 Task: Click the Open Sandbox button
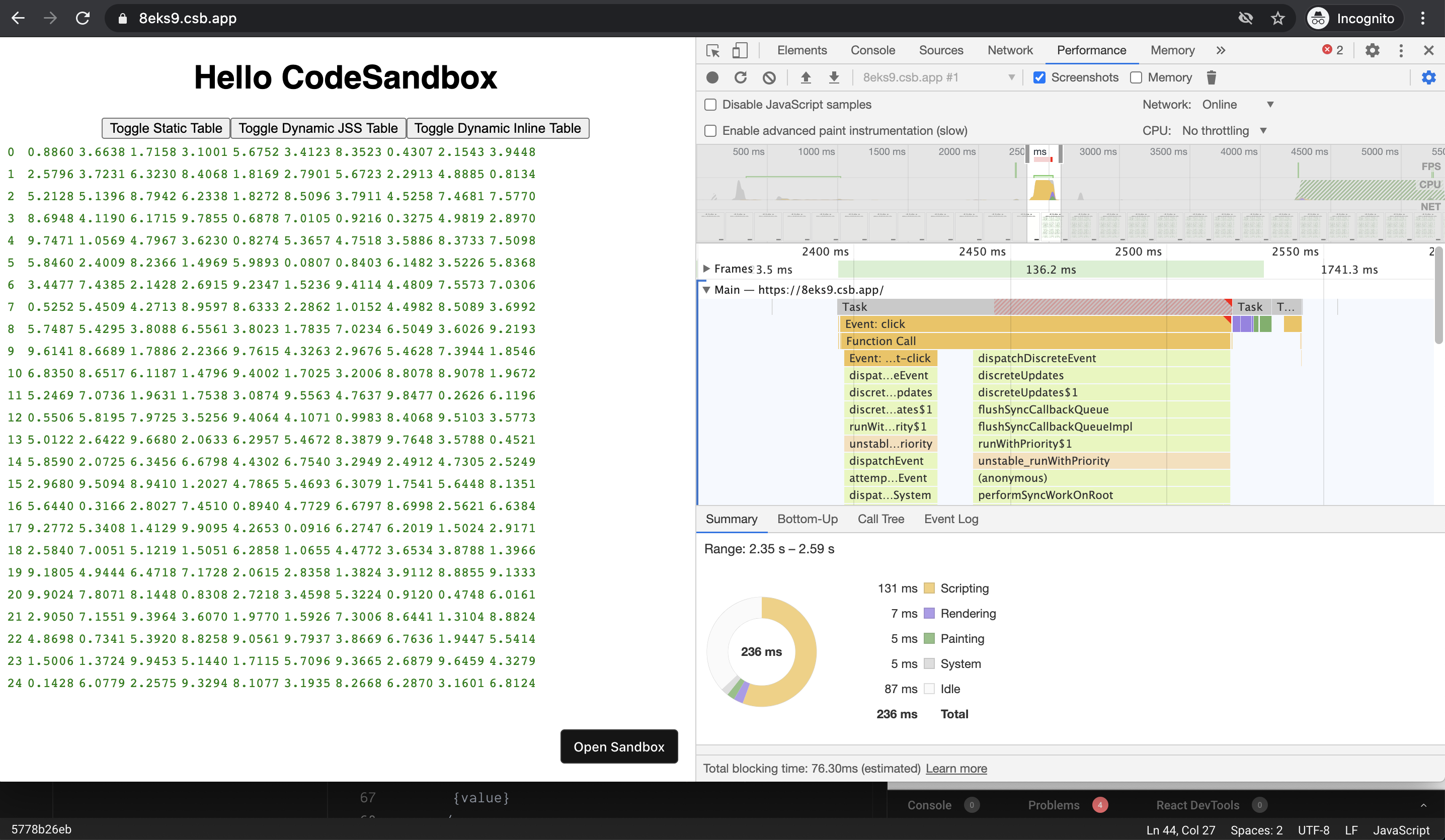pos(619,746)
